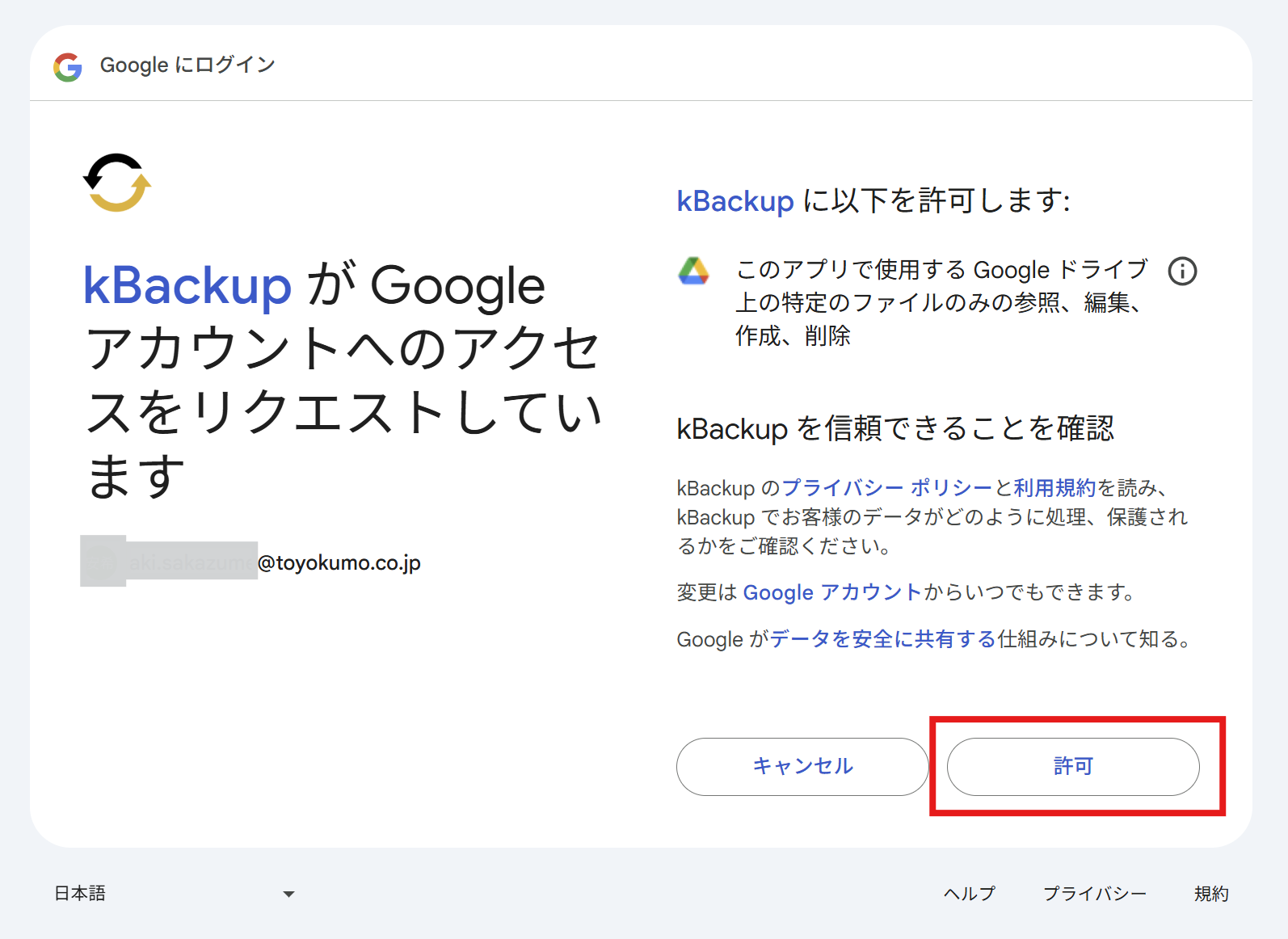Screen dimensions: 1288x939
Task: Open the info icon for Drive permission details
Action: point(1182,272)
